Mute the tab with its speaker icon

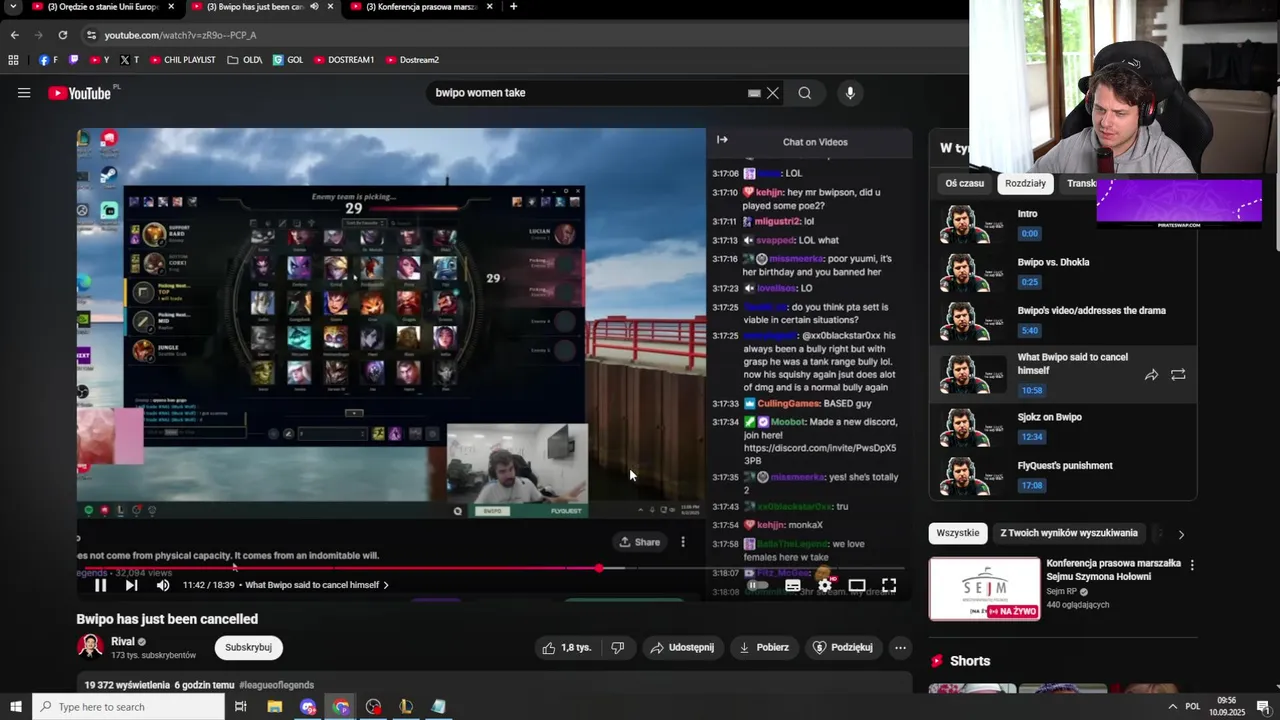tap(314, 7)
